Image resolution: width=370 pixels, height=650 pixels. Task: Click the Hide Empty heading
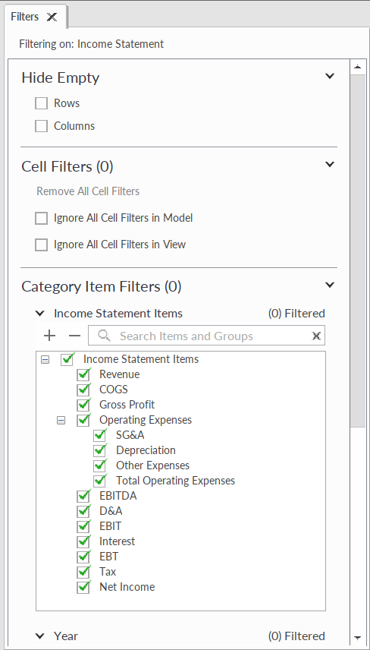click(60, 78)
